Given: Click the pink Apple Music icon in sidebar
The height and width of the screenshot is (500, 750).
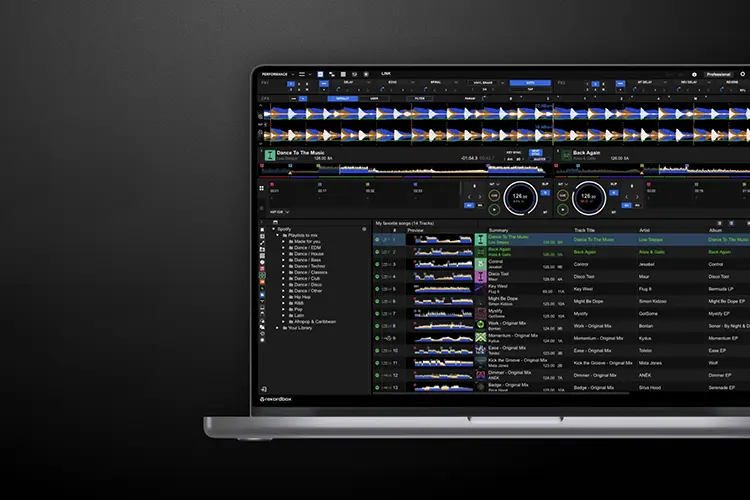Looking at the screenshot, I should [x=262, y=269].
